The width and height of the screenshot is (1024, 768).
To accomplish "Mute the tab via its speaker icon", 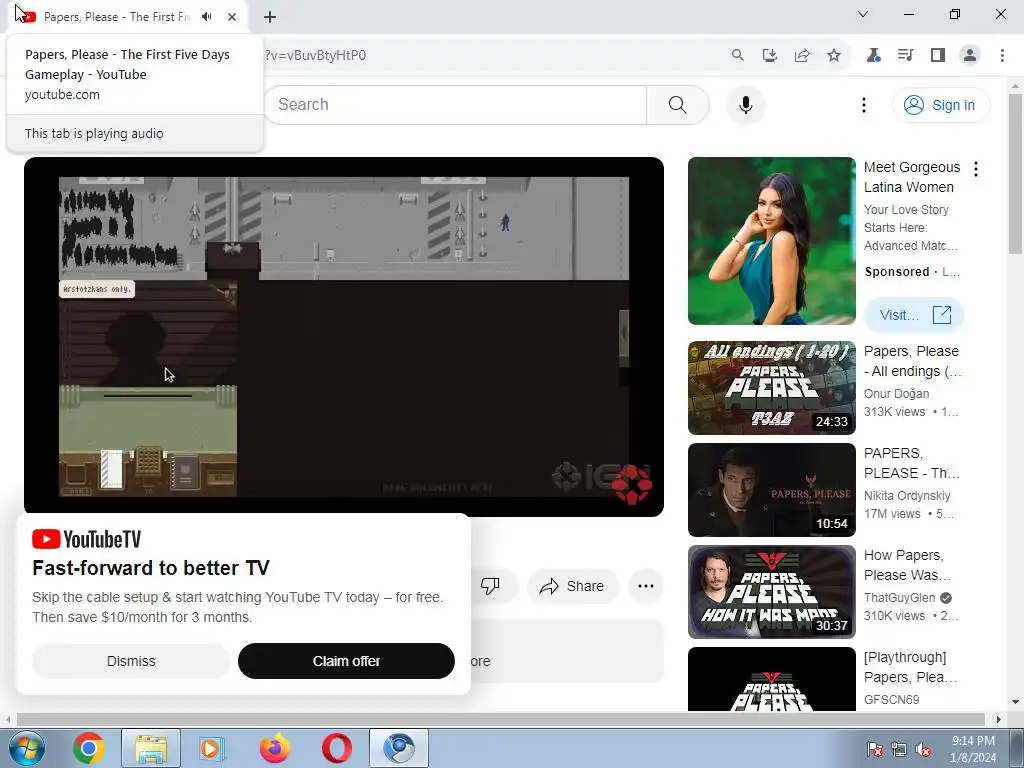I will [207, 17].
